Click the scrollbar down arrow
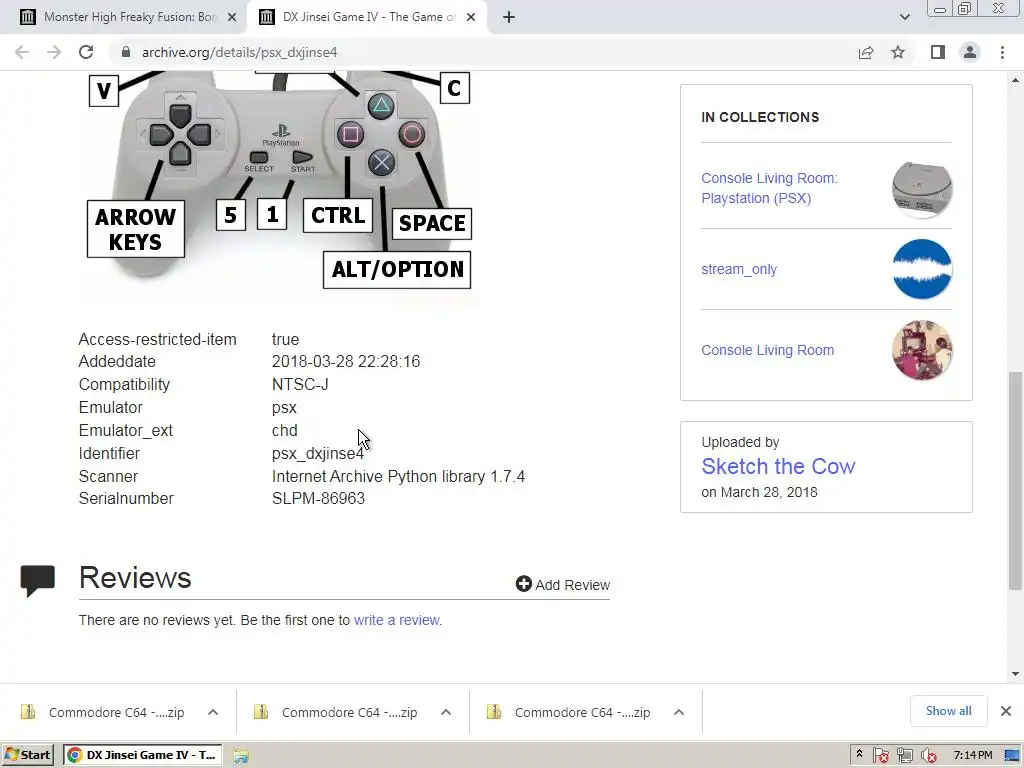 click(x=1015, y=674)
